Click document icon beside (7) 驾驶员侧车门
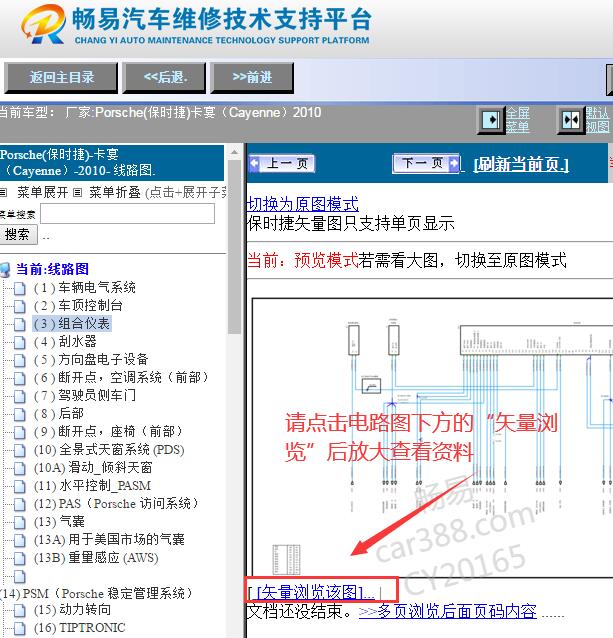Screen dimensions: 613x638 (x=19, y=396)
